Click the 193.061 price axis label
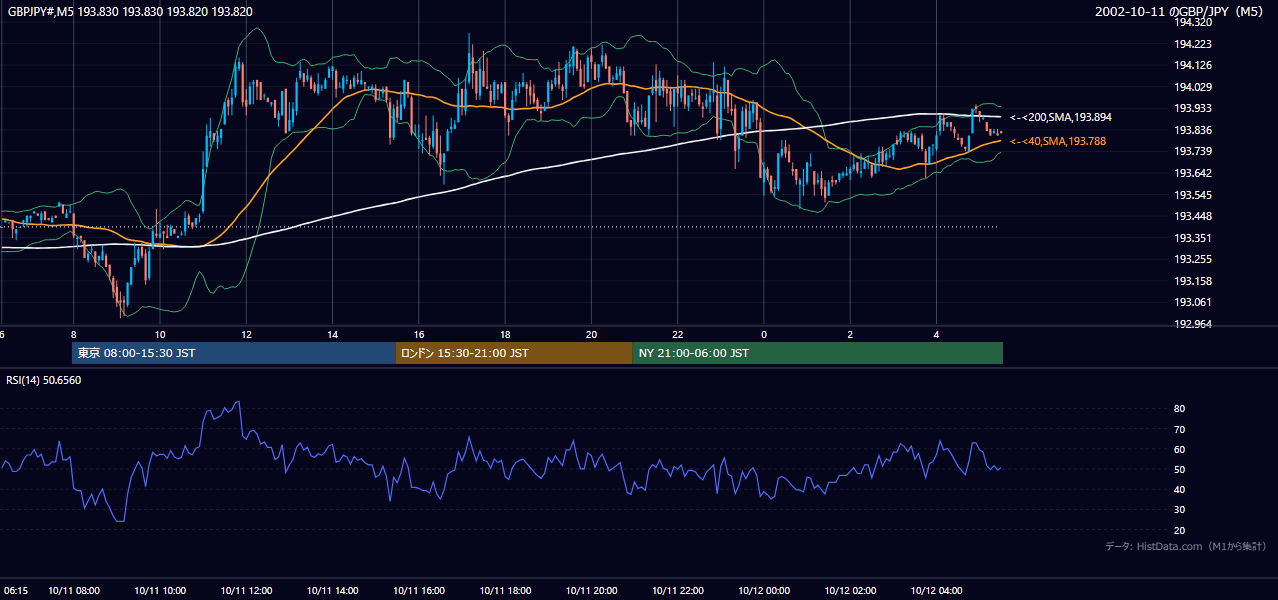The height and width of the screenshot is (600, 1278). 1193,302
